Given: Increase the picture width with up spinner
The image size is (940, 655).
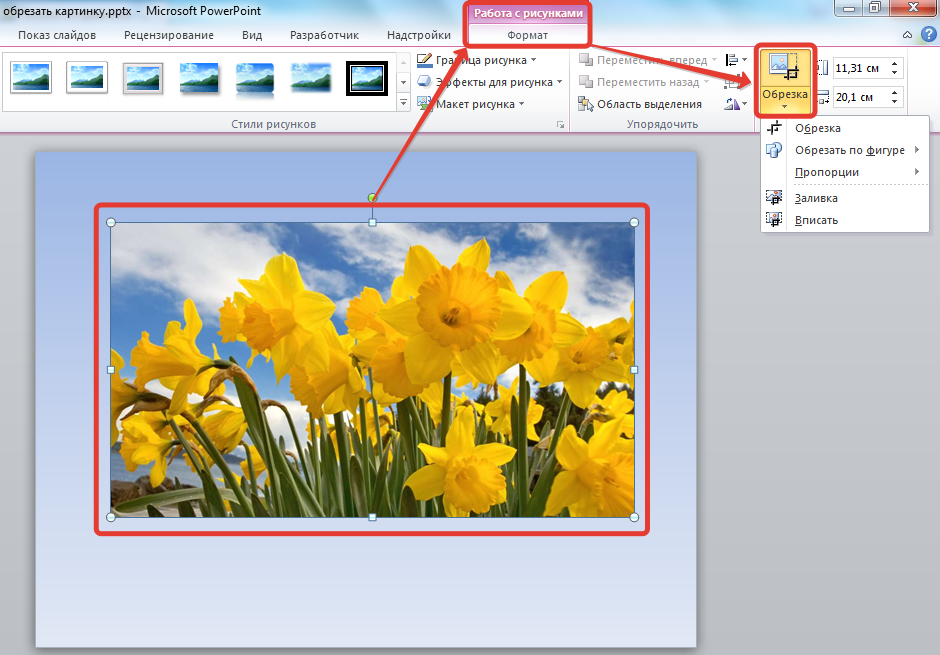Looking at the screenshot, I should click(x=894, y=92).
